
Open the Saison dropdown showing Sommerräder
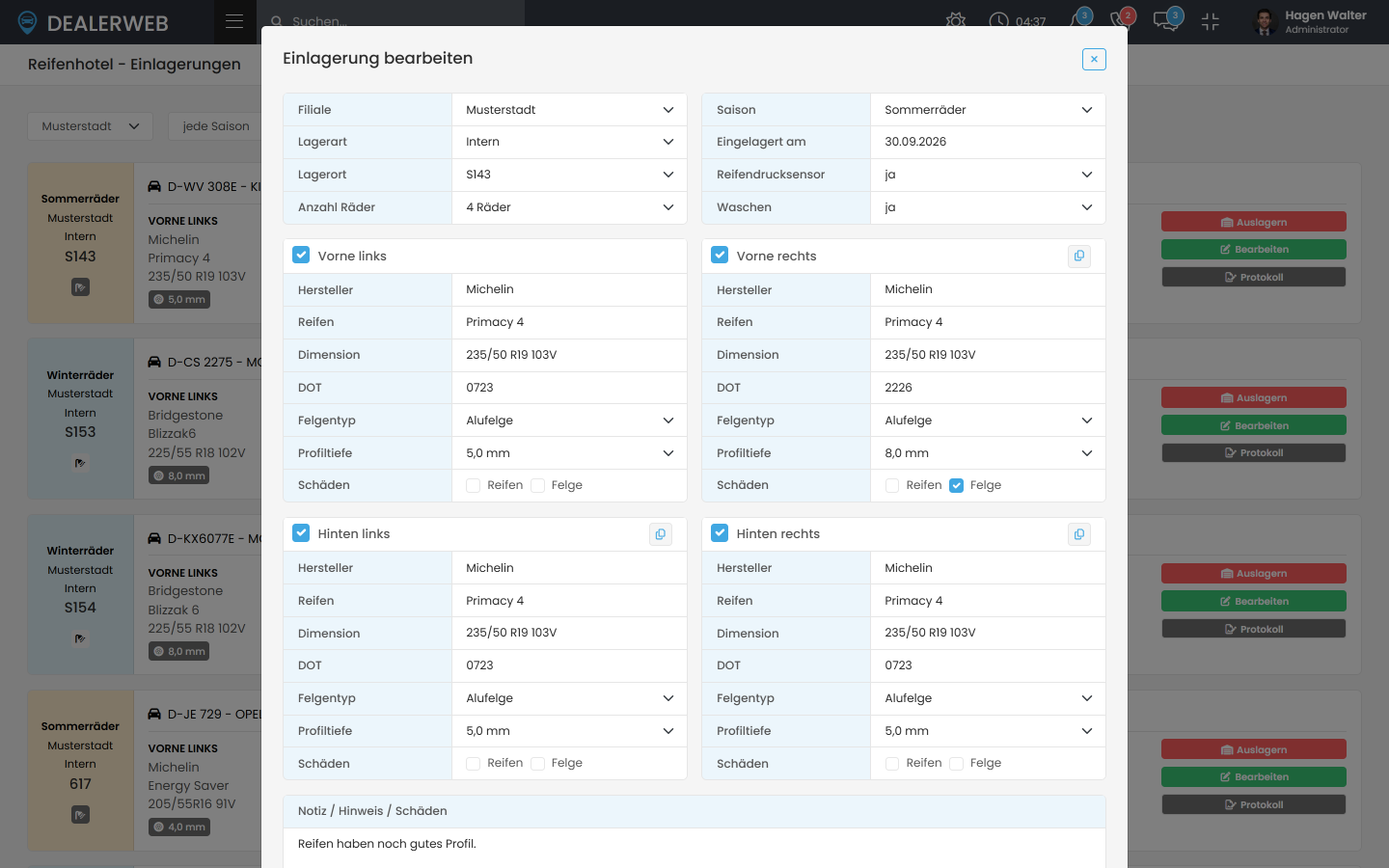pos(988,110)
